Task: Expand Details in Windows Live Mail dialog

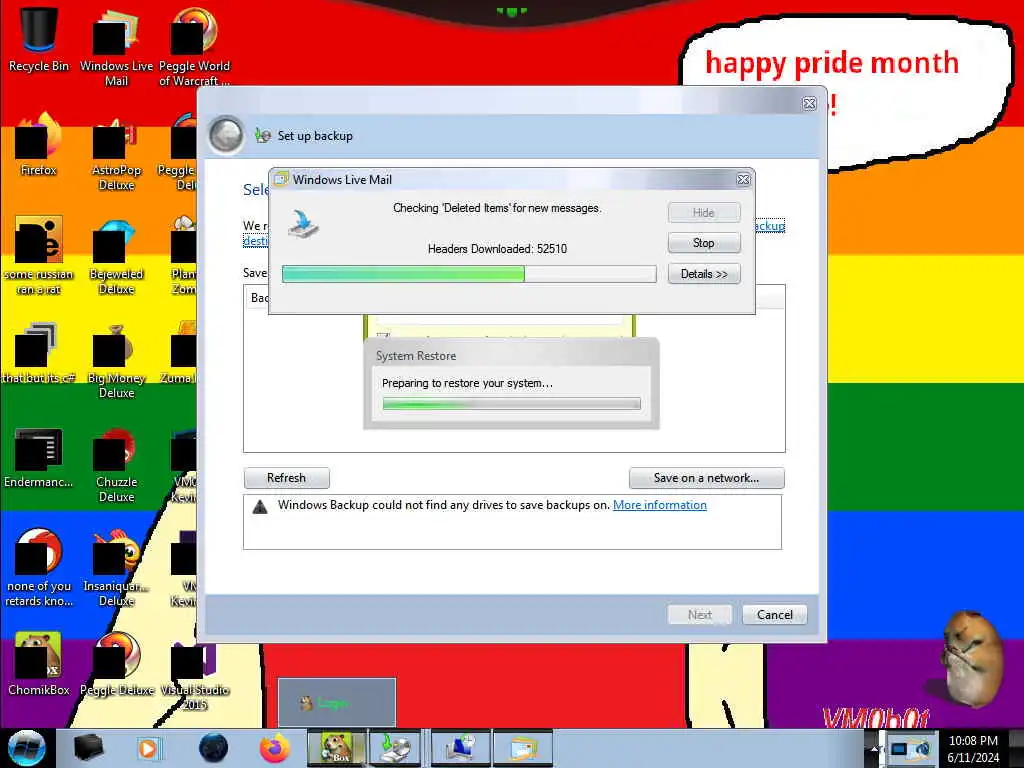Action: 704,274
